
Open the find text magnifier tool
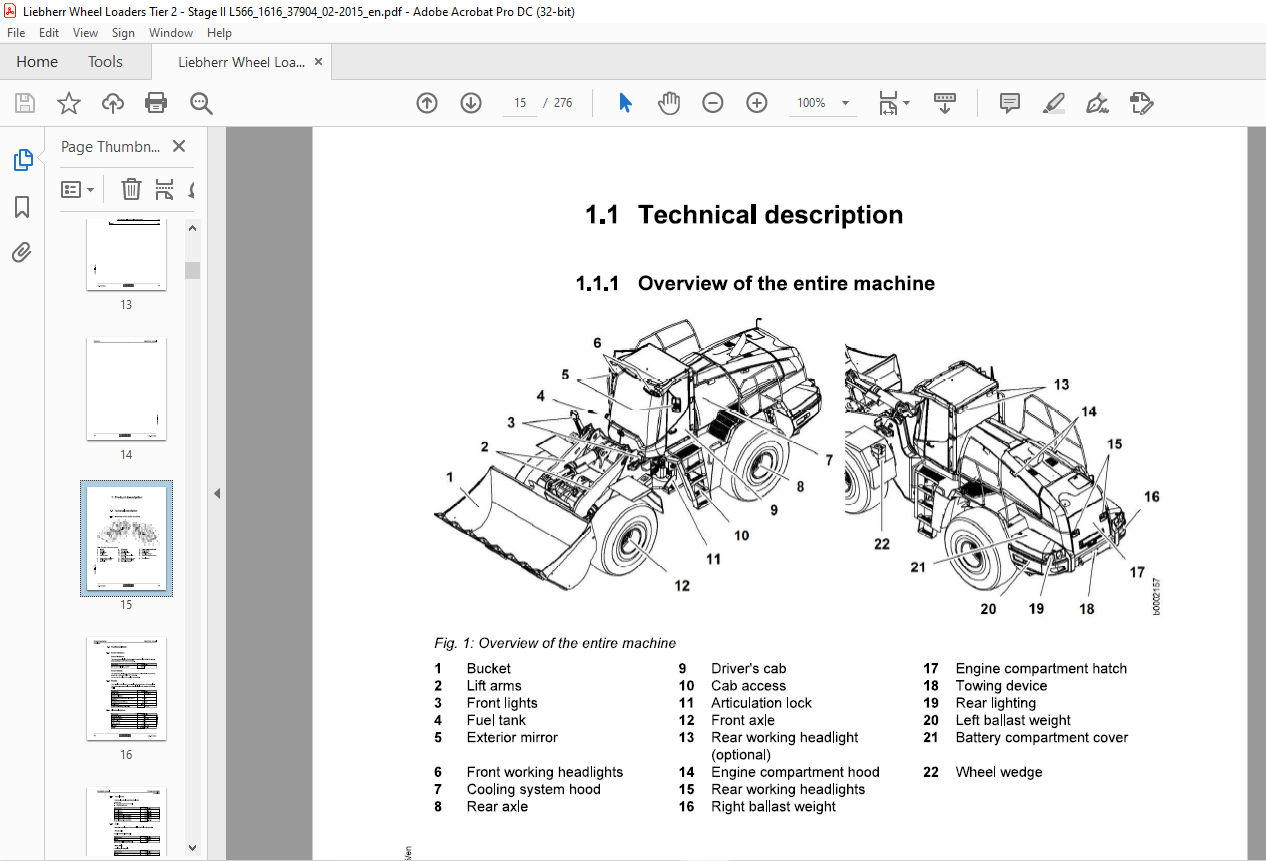tap(202, 103)
